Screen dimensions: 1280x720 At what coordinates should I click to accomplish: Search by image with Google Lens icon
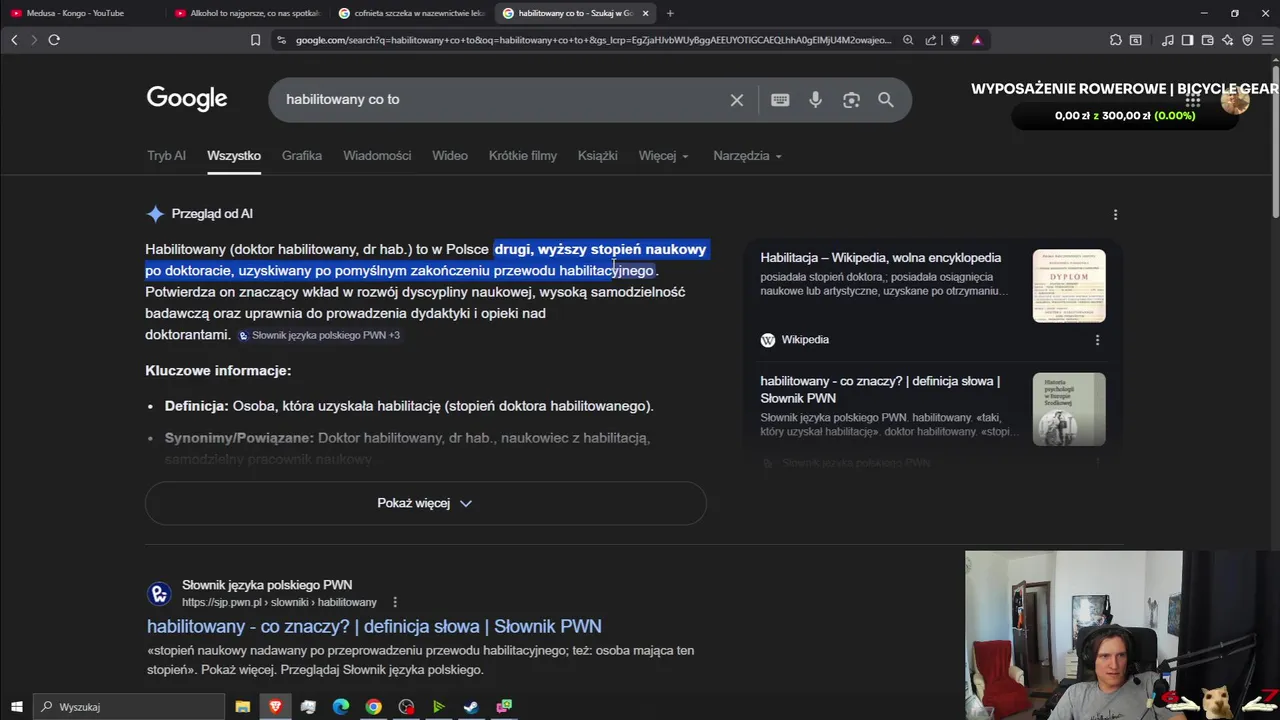(x=851, y=100)
